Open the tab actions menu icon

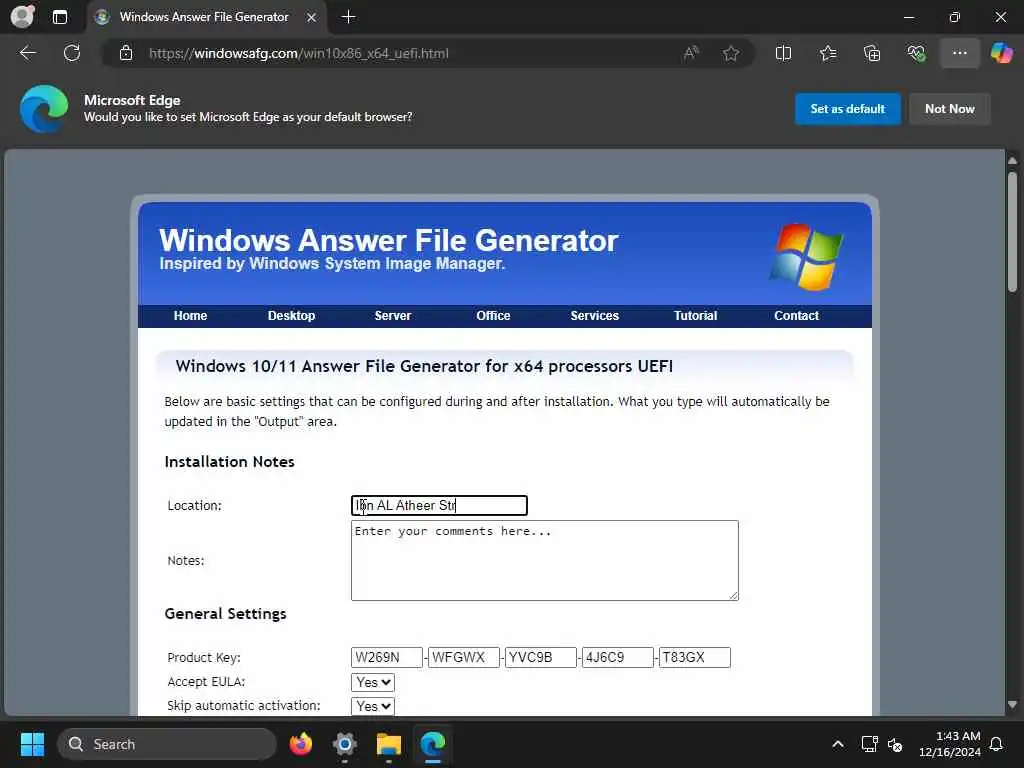click(59, 17)
